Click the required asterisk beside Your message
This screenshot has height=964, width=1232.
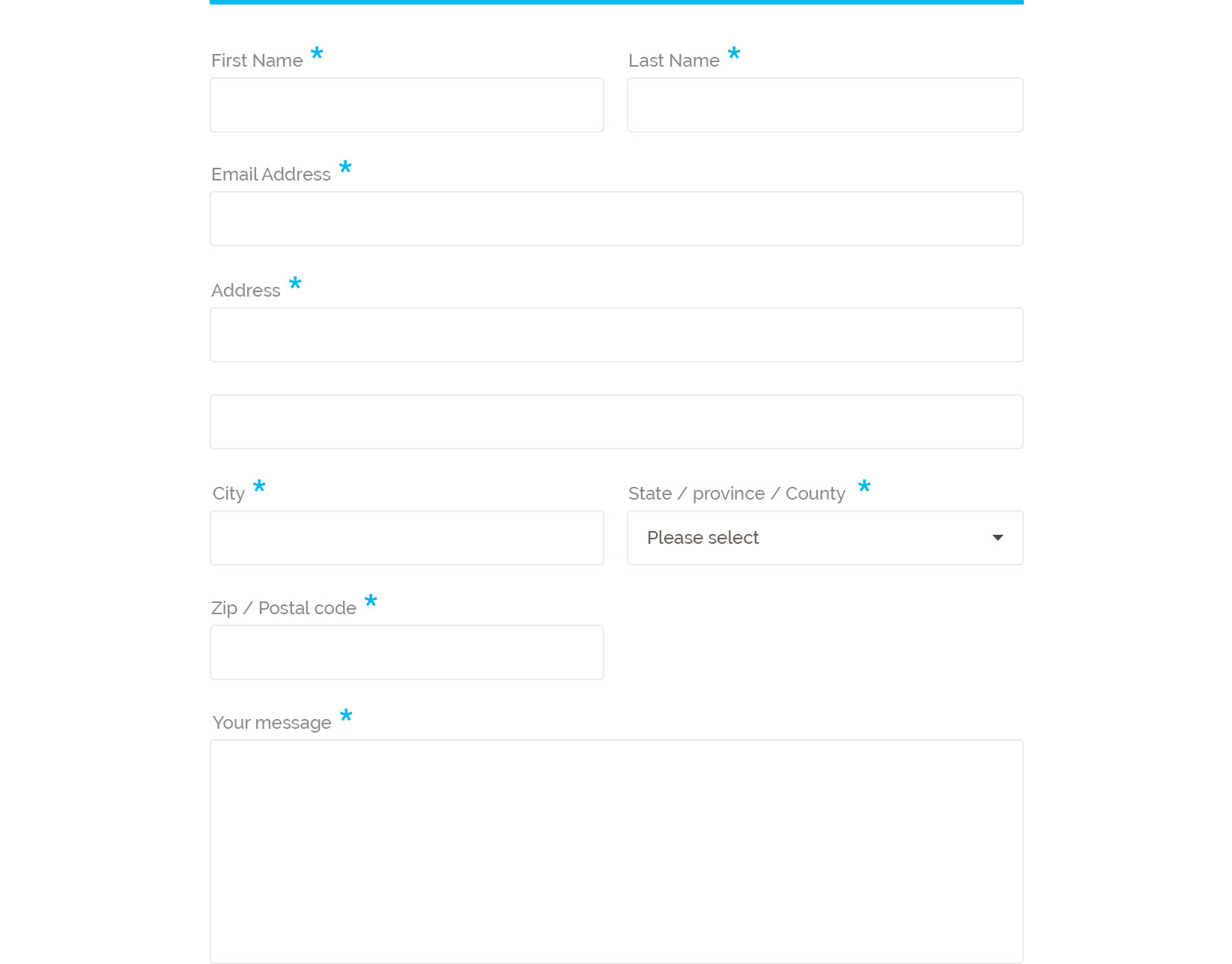346,716
